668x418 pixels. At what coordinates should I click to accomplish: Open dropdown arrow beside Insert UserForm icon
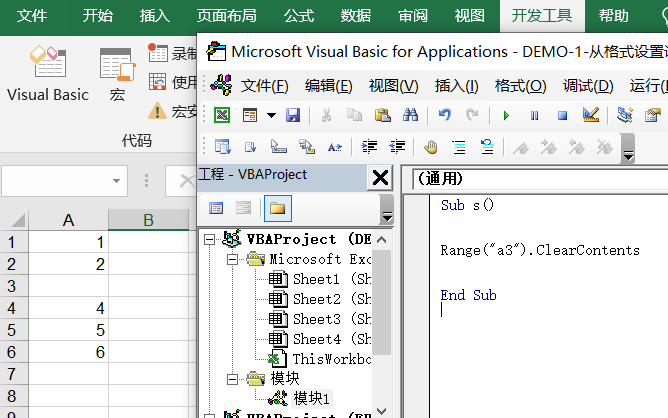click(x=271, y=115)
